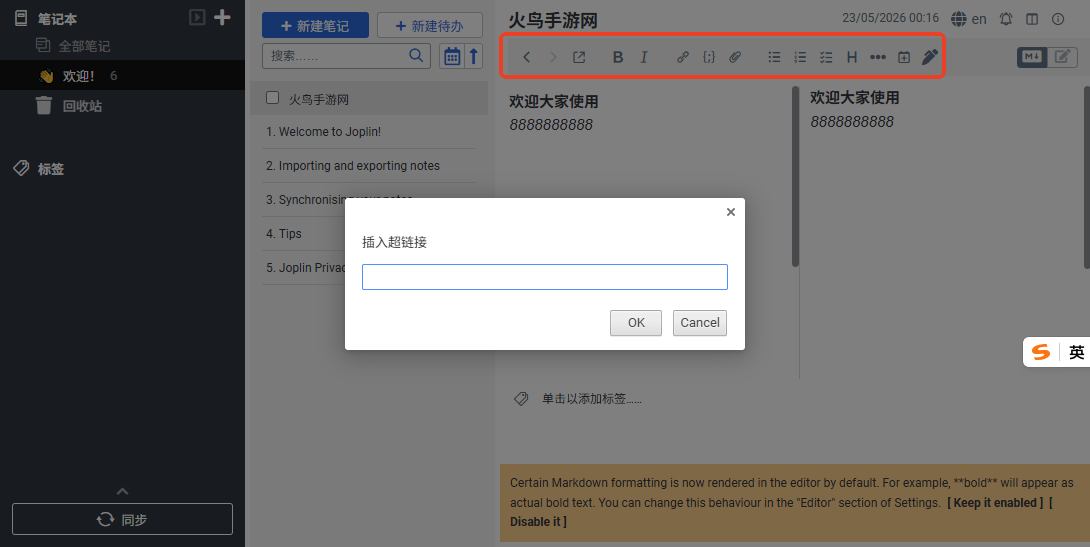Viewport: 1090px width, 547px height.
Task: Click the rendered viewer pane scrollbar
Action: (x=1087, y=177)
